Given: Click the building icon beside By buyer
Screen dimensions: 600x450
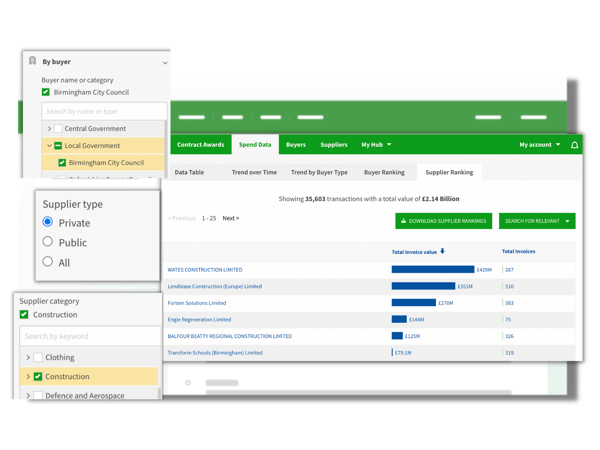Looking at the screenshot, I should [33, 61].
